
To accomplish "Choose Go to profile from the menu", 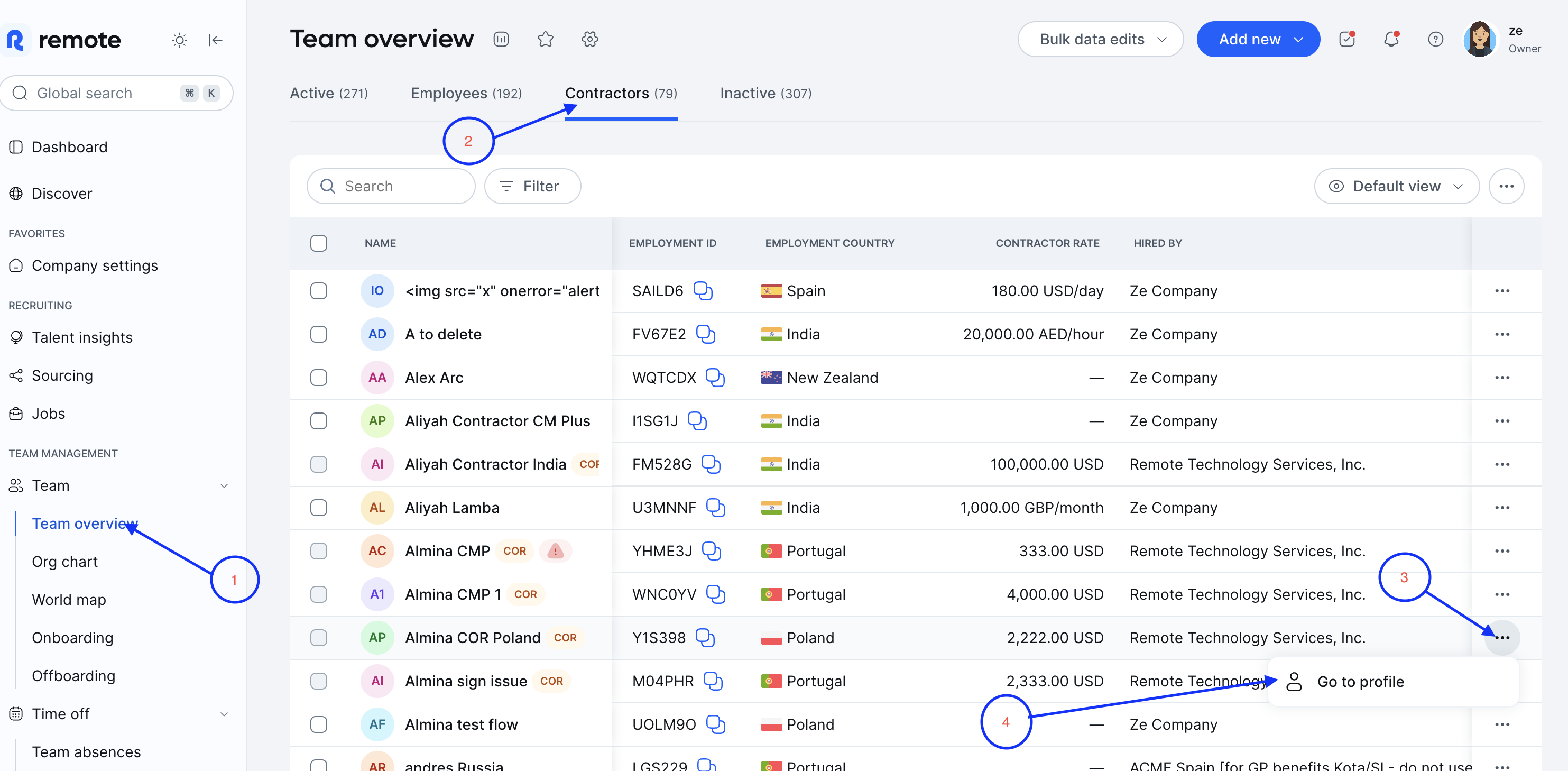I will [x=1392, y=682].
